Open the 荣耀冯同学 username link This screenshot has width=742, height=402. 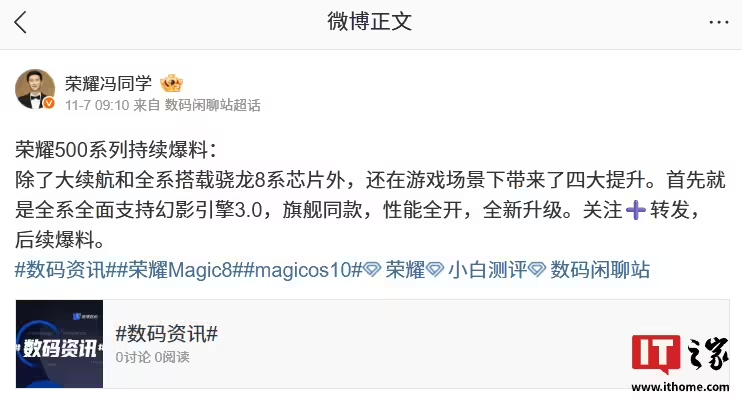108,84
